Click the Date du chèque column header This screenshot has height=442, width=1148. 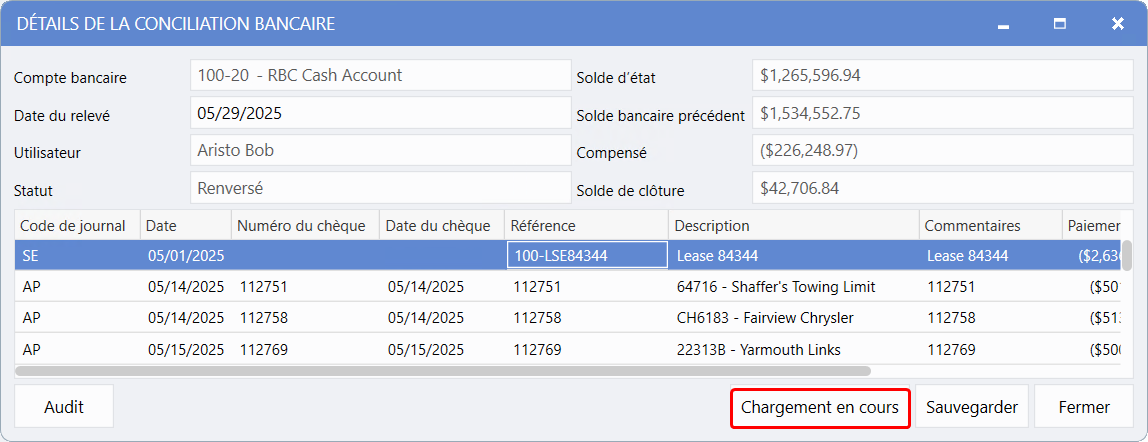(x=438, y=226)
